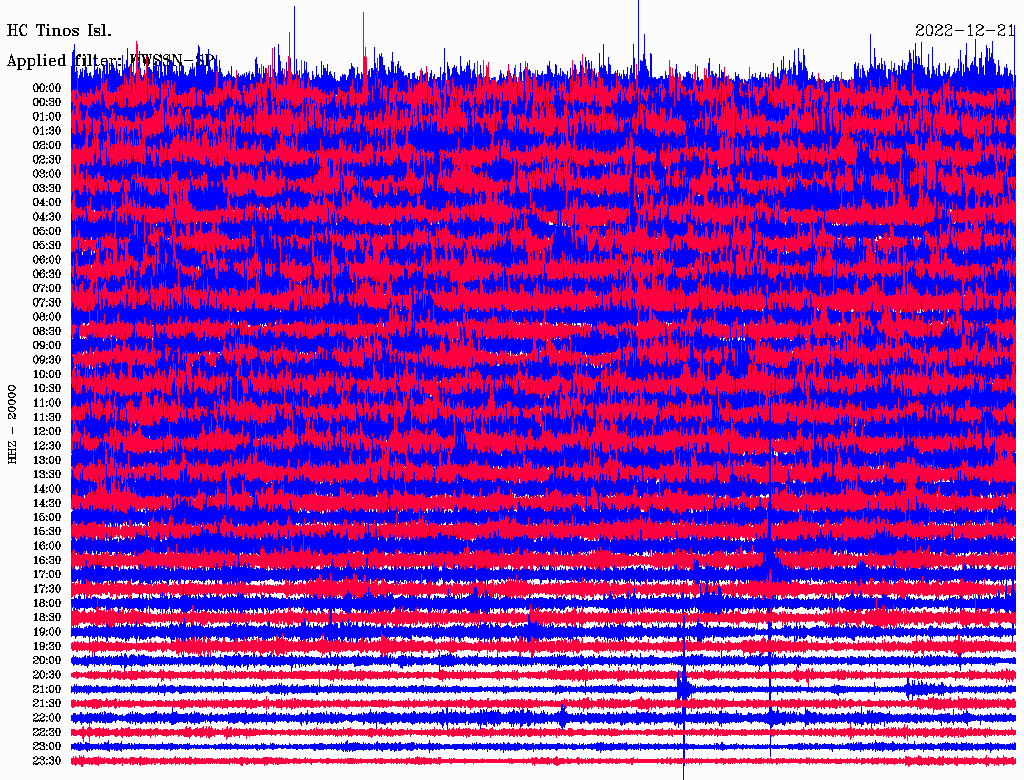Select the 08:00 time label

47,317
